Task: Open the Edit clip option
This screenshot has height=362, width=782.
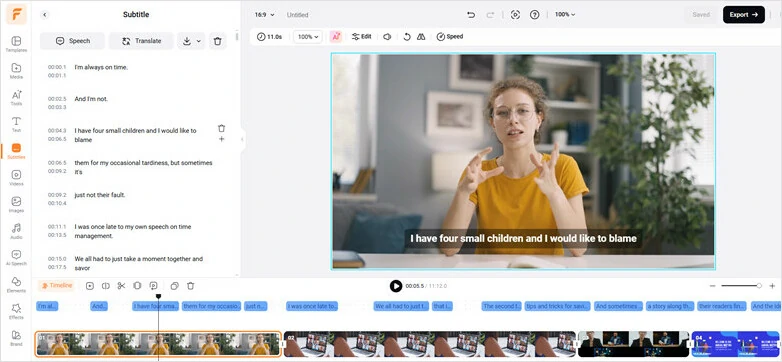Action: [x=362, y=37]
